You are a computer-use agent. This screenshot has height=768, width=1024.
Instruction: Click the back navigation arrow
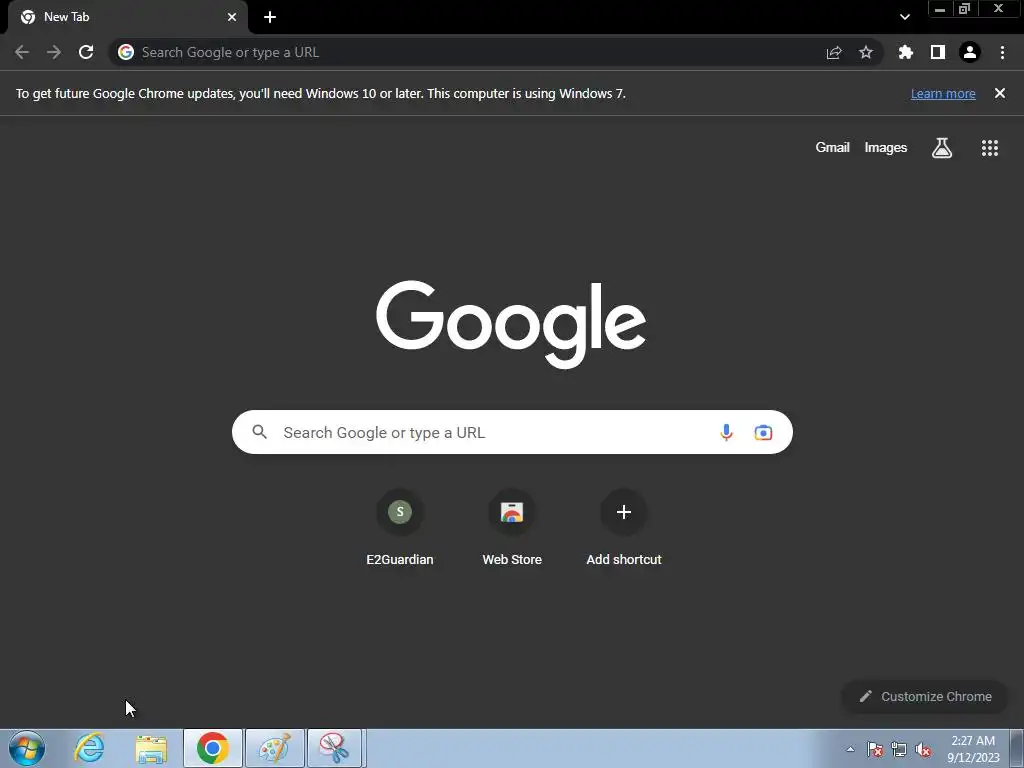click(x=22, y=52)
